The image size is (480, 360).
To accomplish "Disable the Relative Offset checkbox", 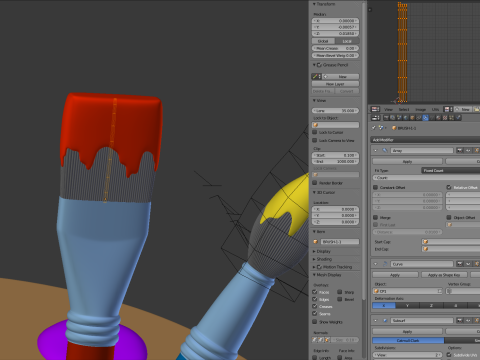I will pyautogui.click(x=449, y=187).
